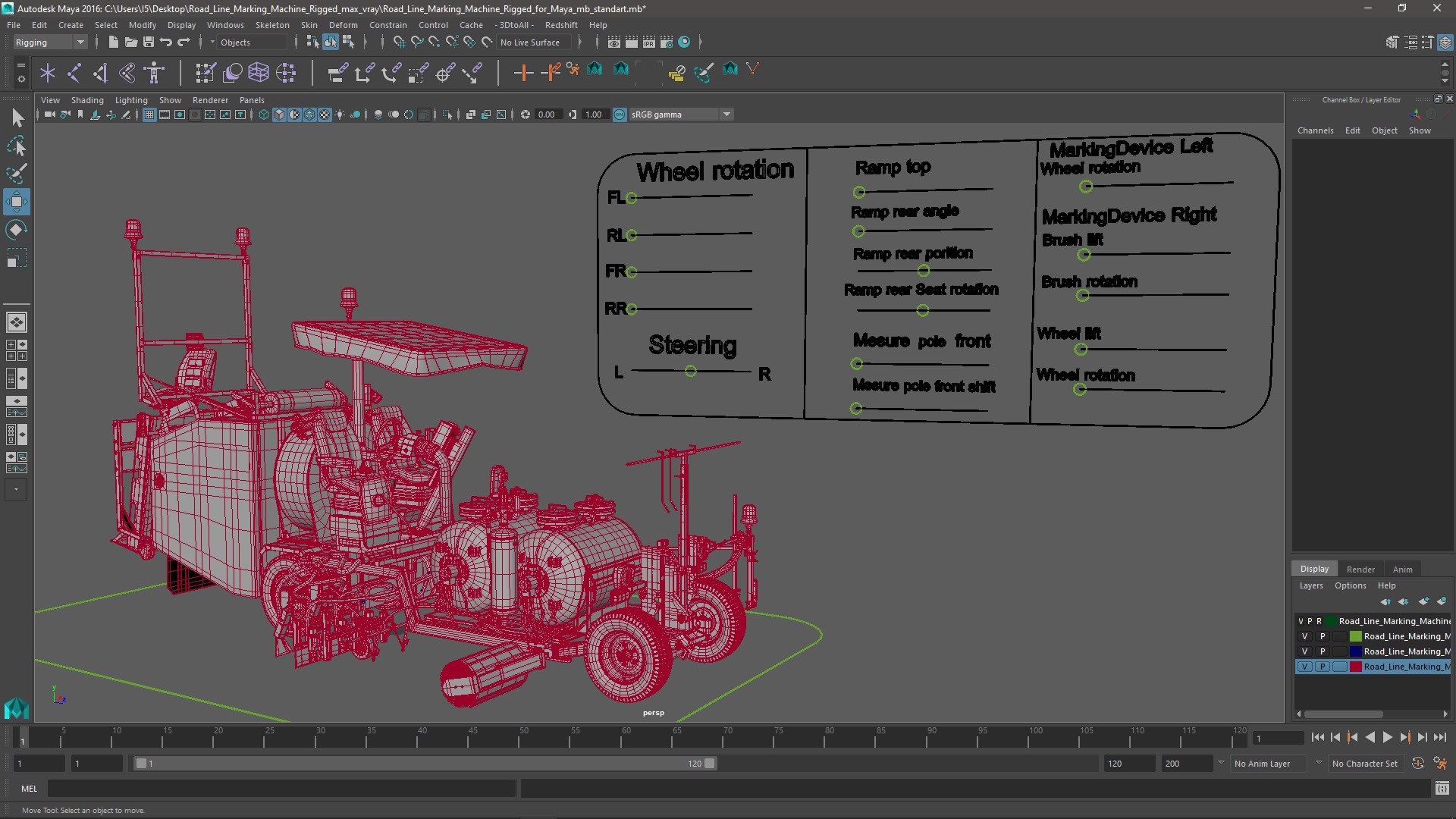The width and height of the screenshot is (1456, 819).
Task: Play the animation forwards
Action: tap(1387, 737)
